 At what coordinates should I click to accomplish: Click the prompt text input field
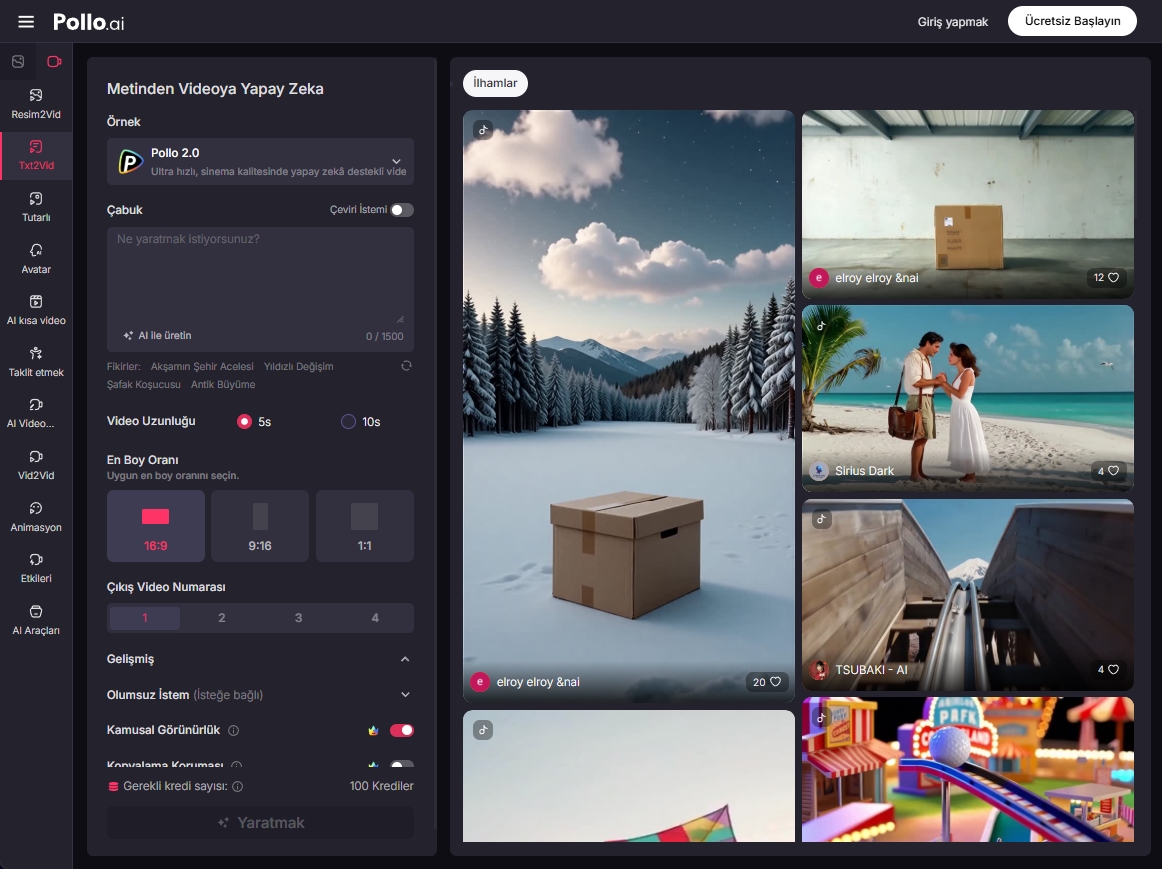[x=260, y=275]
